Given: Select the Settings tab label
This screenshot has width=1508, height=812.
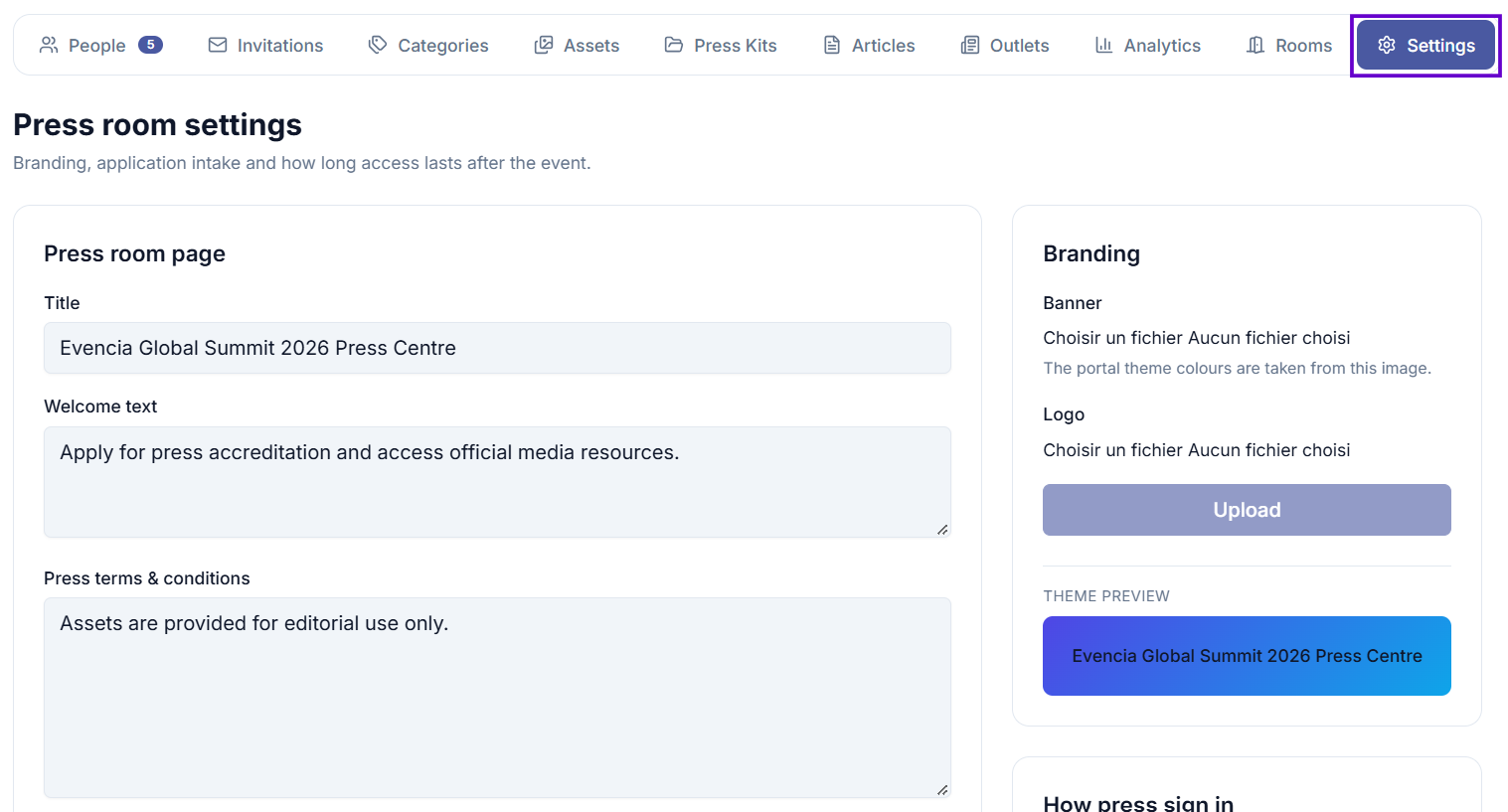Looking at the screenshot, I should (1440, 46).
